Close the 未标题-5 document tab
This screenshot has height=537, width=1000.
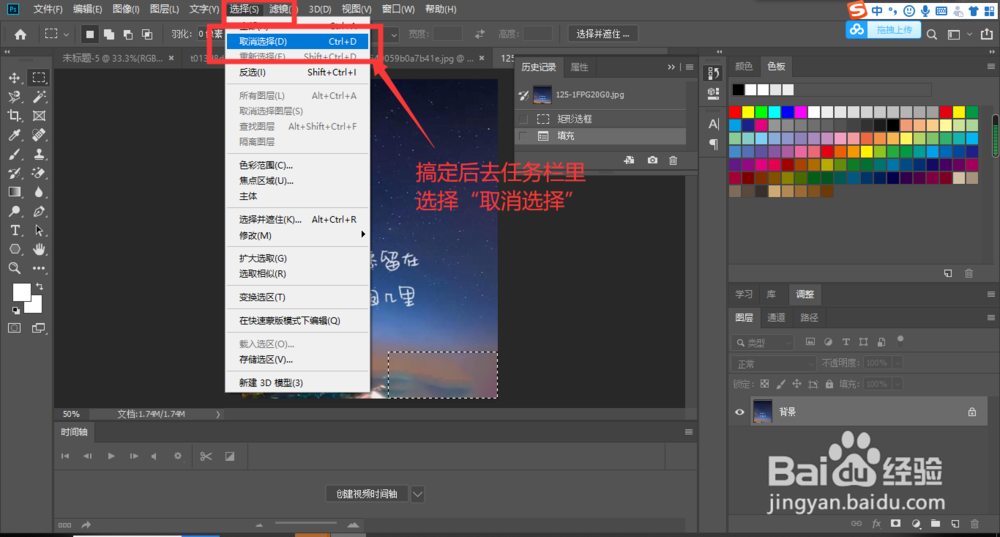[x=171, y=58]
